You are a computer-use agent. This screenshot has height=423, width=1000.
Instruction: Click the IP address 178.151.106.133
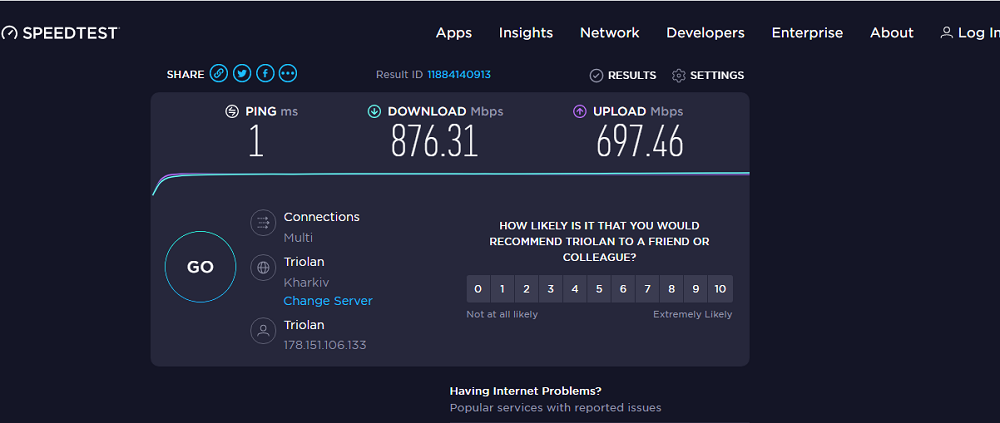click(325, 345)
